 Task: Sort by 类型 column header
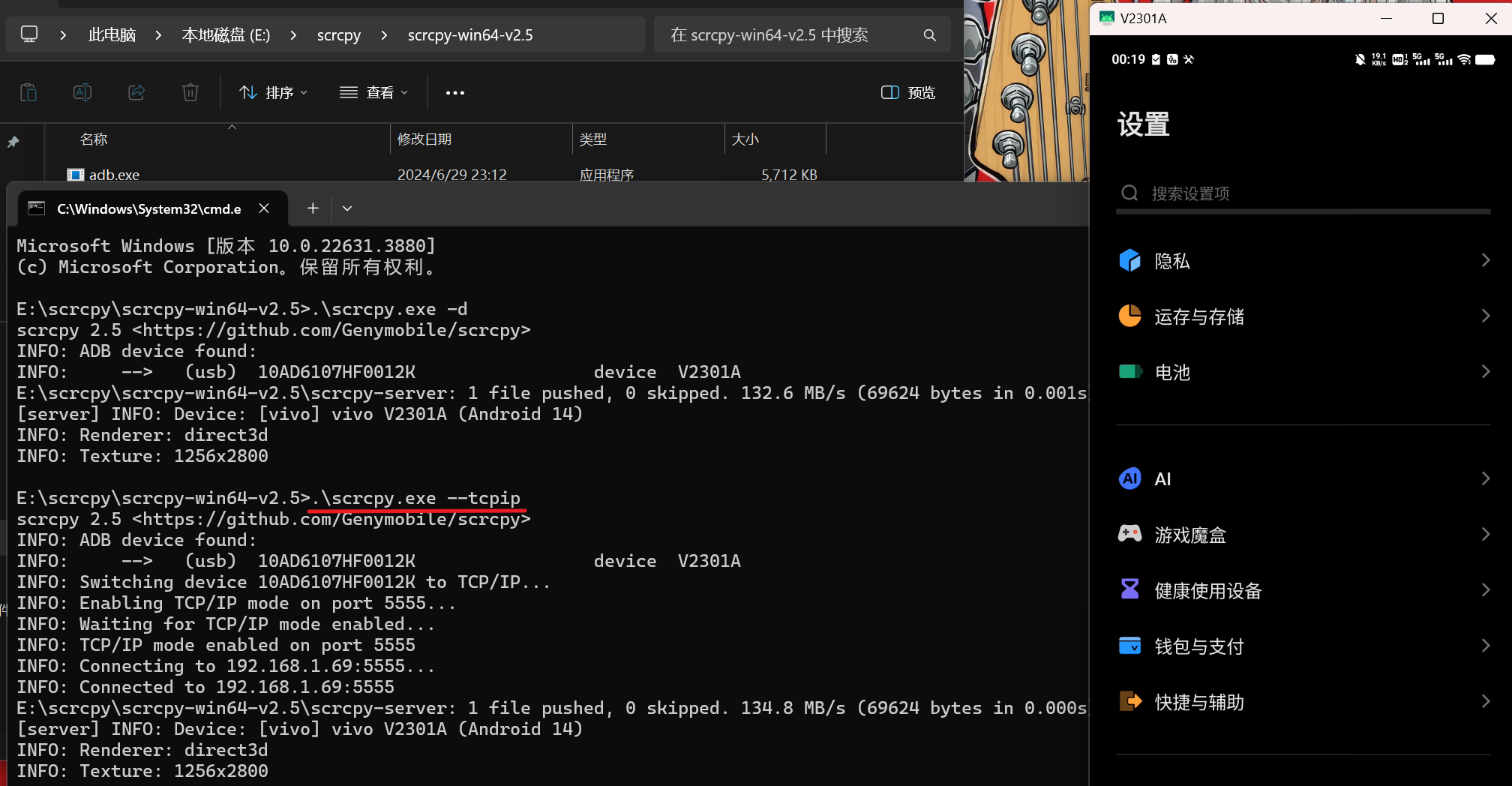point(593,139)
